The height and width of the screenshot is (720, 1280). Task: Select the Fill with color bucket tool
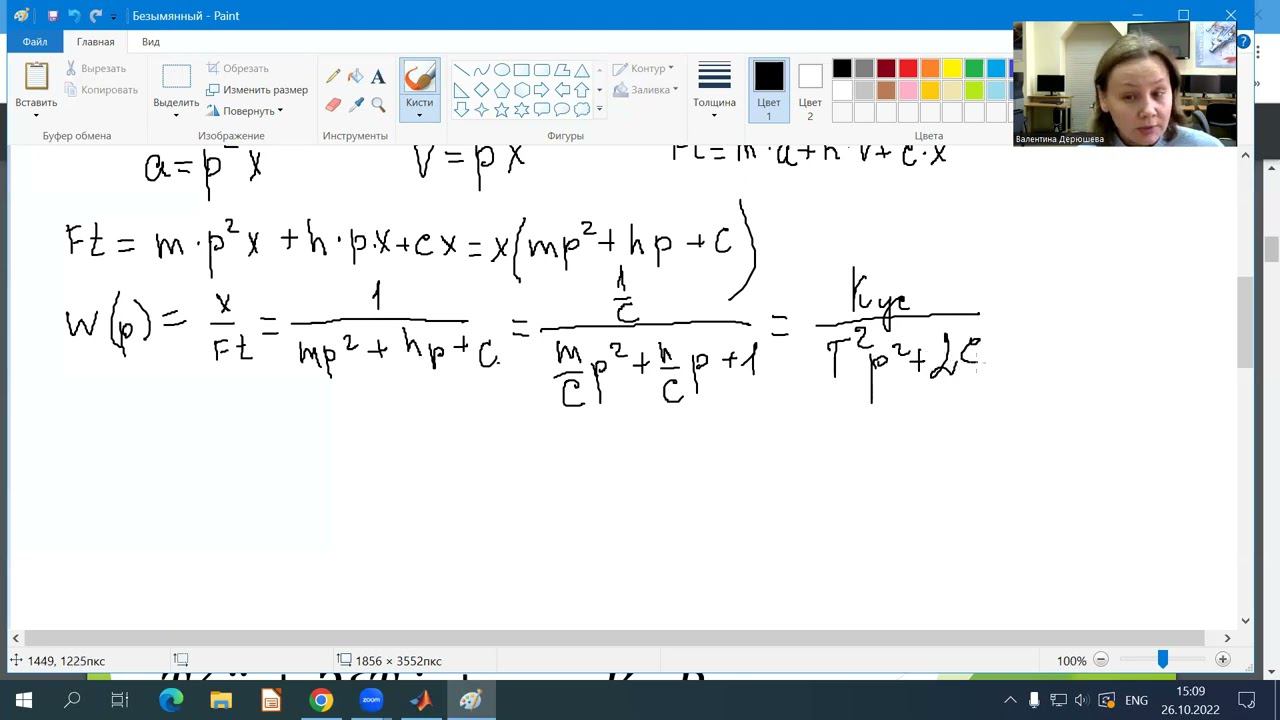coord(356,77)
